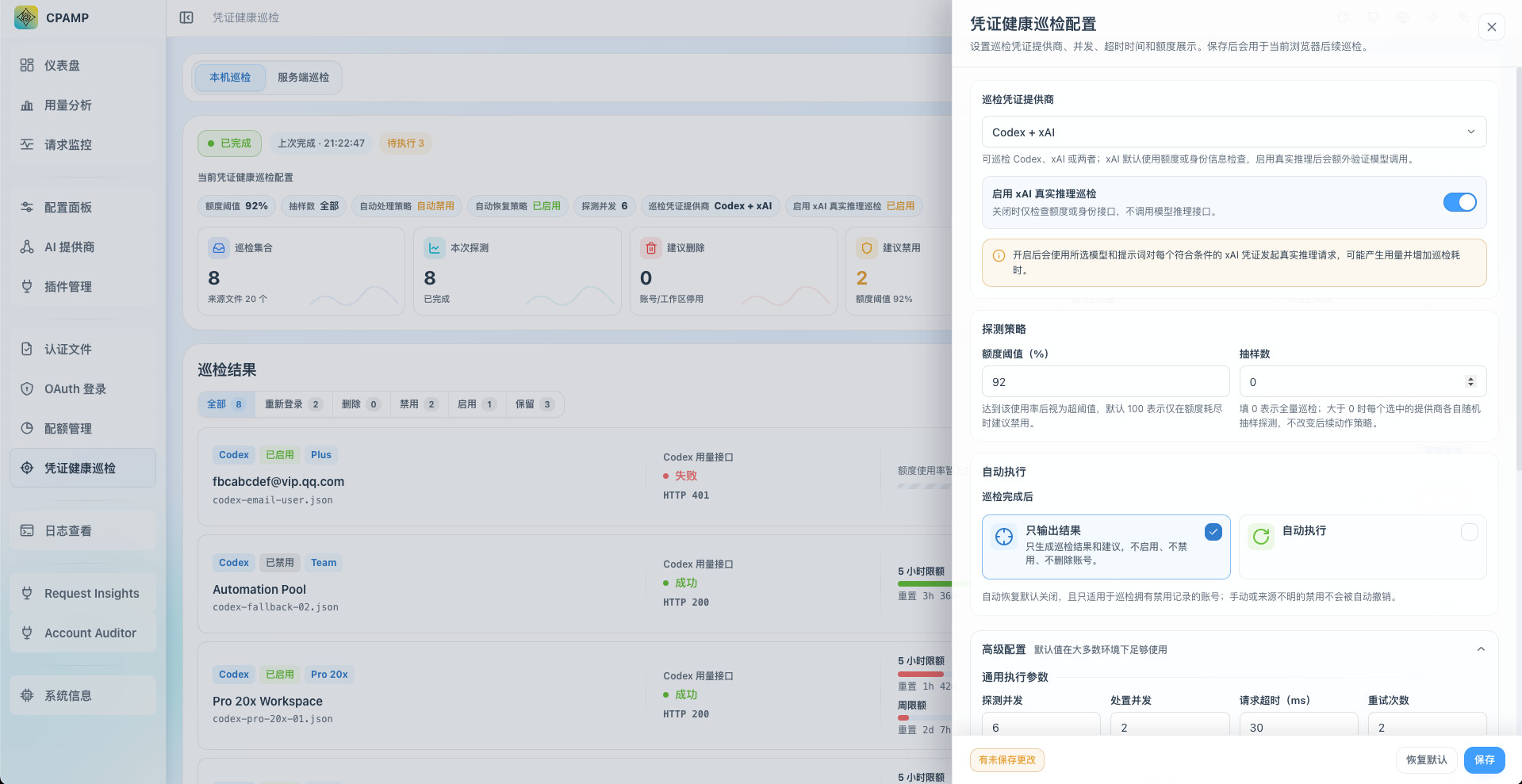Open Account Auditor plugin icon

point(27,633)
